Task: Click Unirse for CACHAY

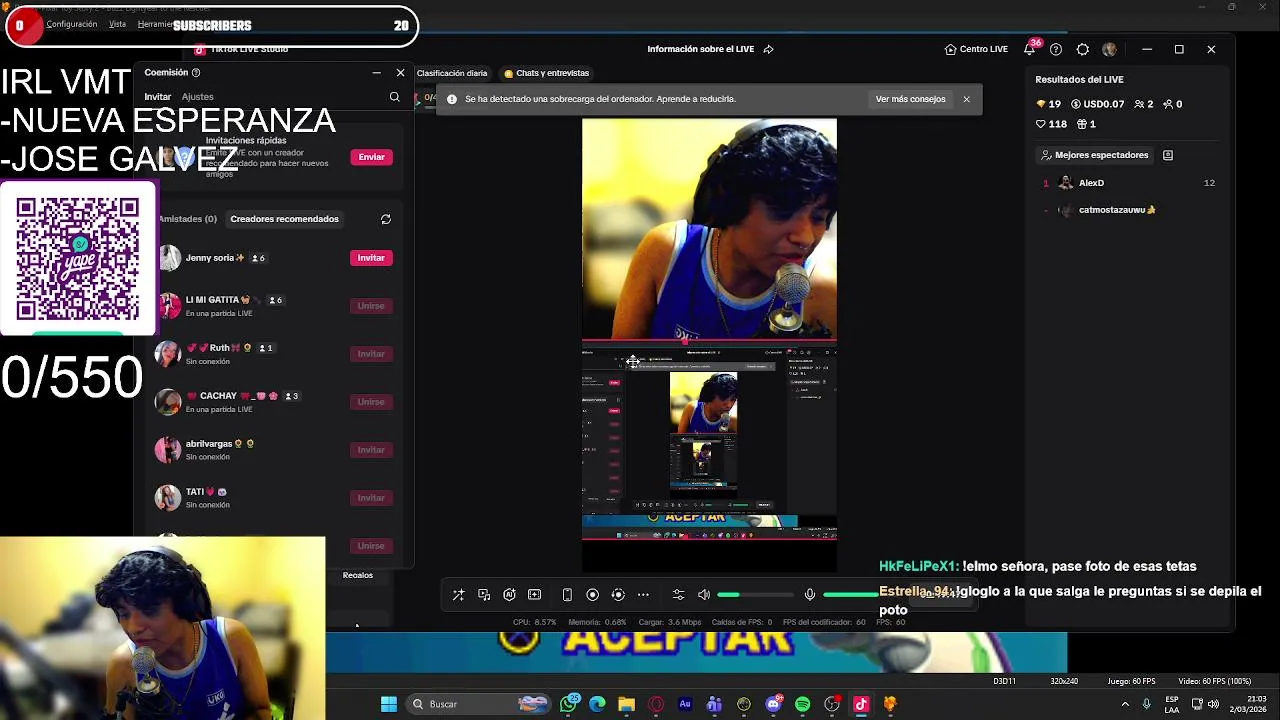Action: (371, 402)
